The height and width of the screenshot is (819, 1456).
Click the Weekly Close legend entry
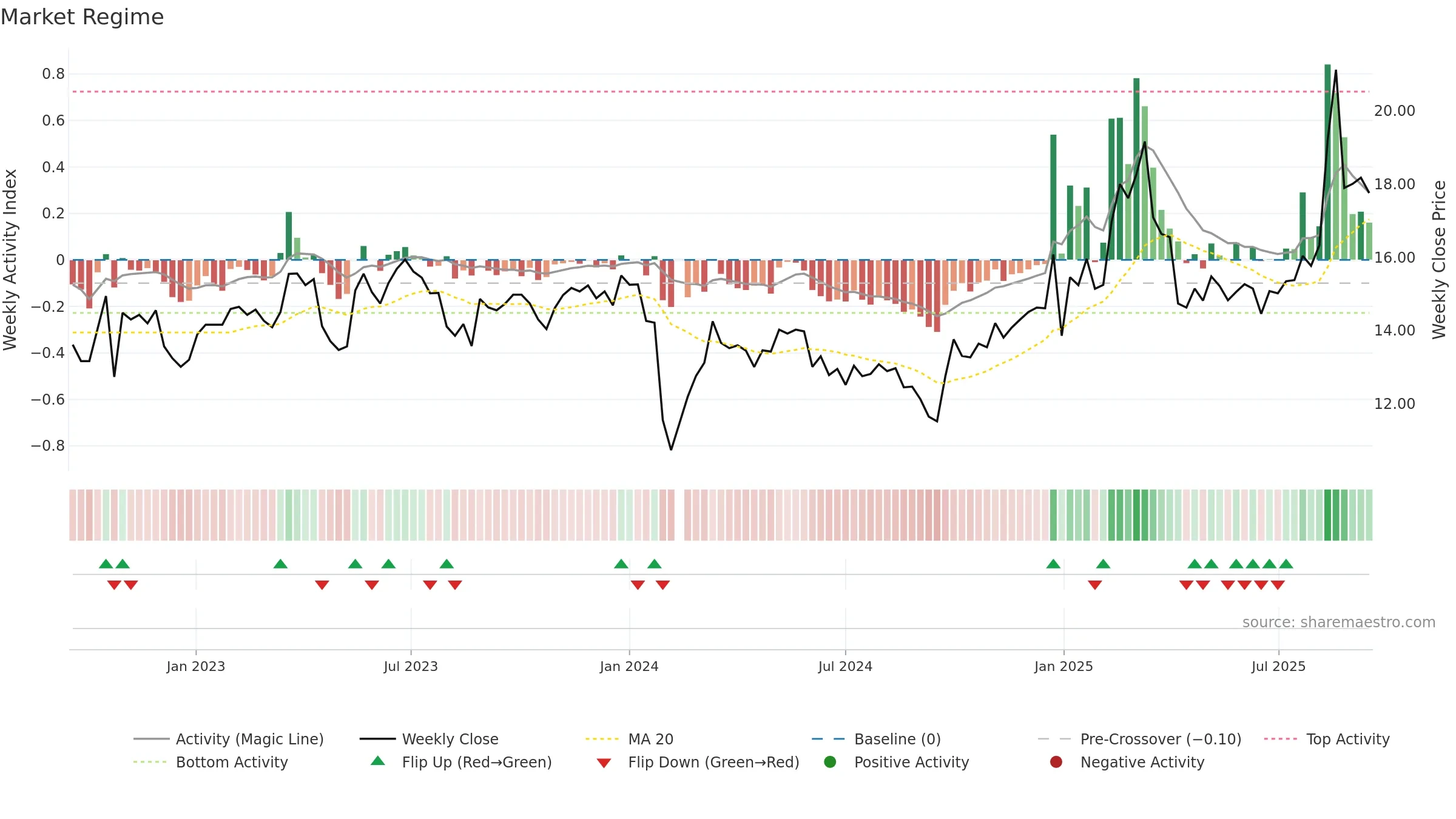point(430,739)
